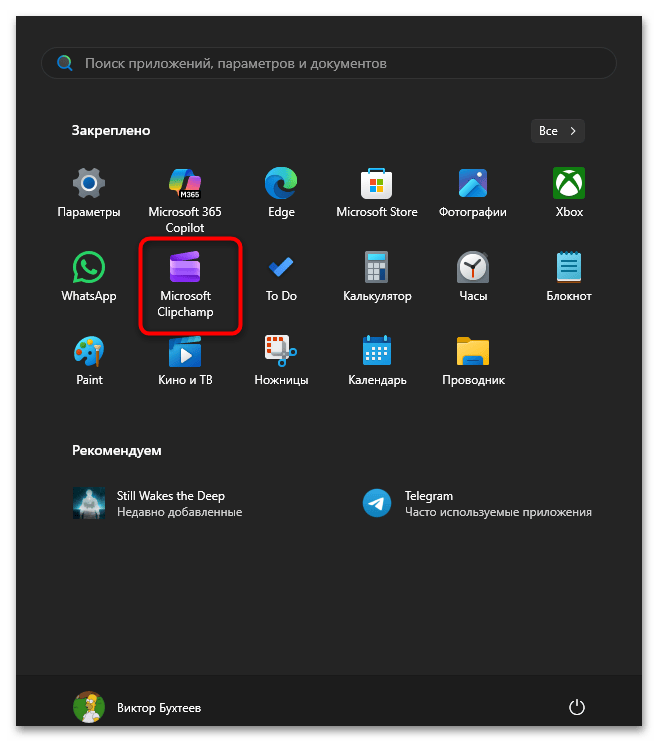This screenshot has width=658, height=742.
Task: Open the power options button
Action: pos(577,707)
